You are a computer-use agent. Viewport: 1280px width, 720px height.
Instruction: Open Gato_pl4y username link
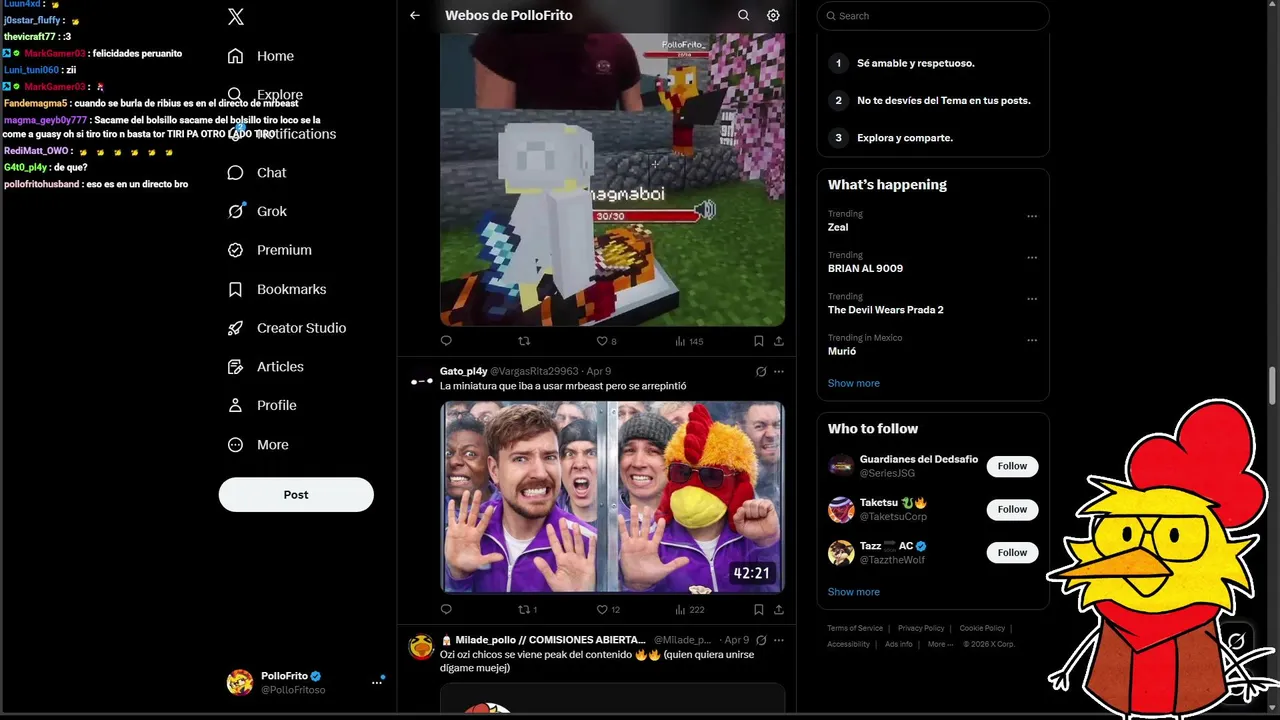464,371
